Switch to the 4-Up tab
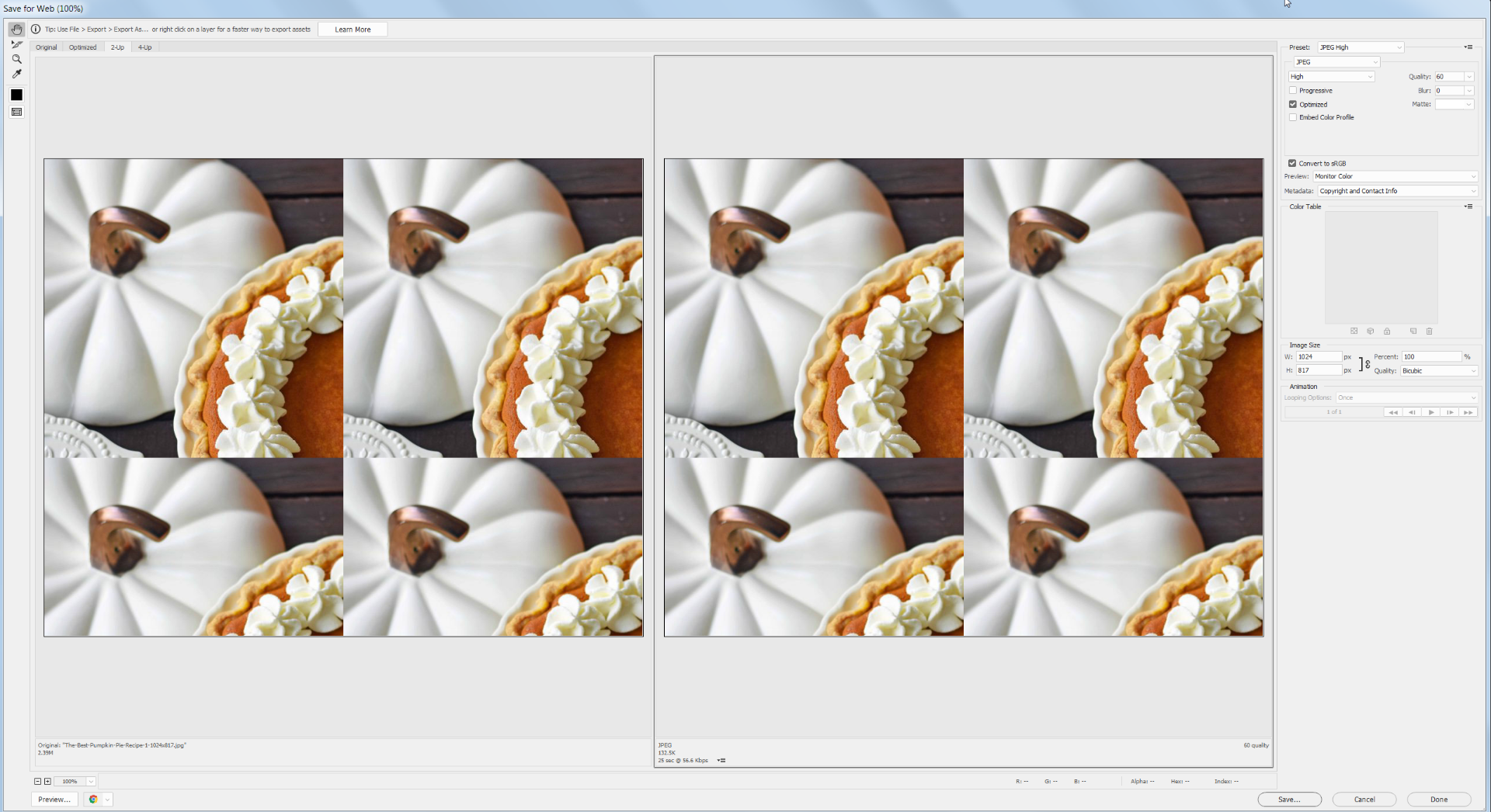 (144, 47)
